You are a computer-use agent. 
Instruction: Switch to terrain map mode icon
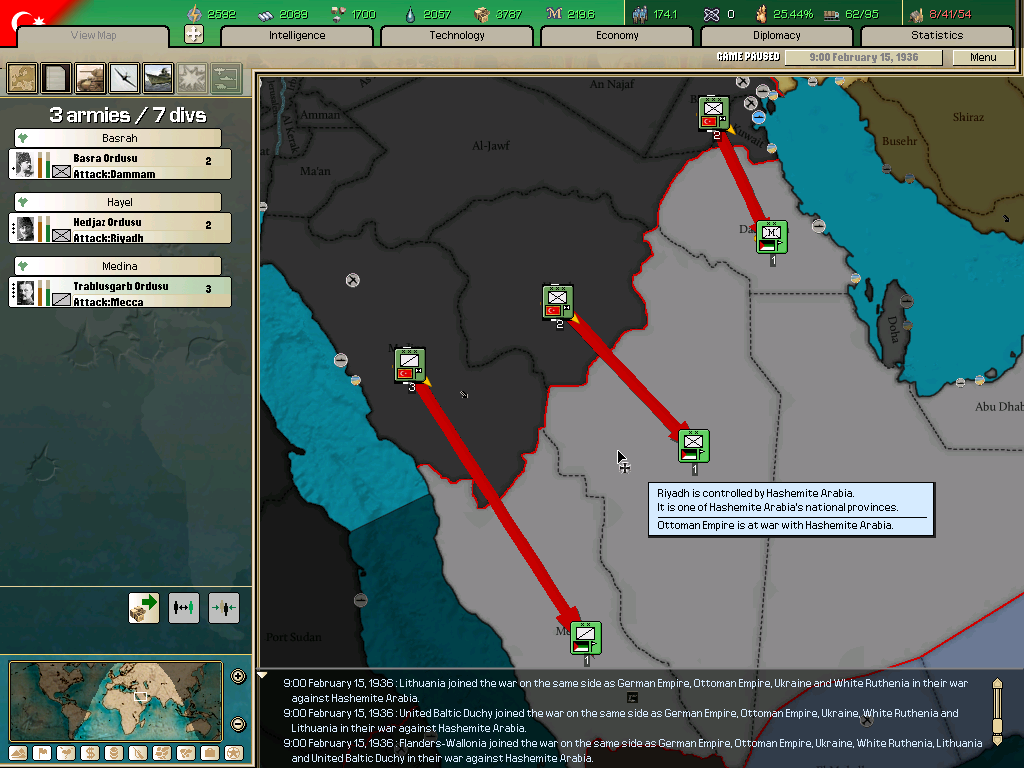click(17, 752)
